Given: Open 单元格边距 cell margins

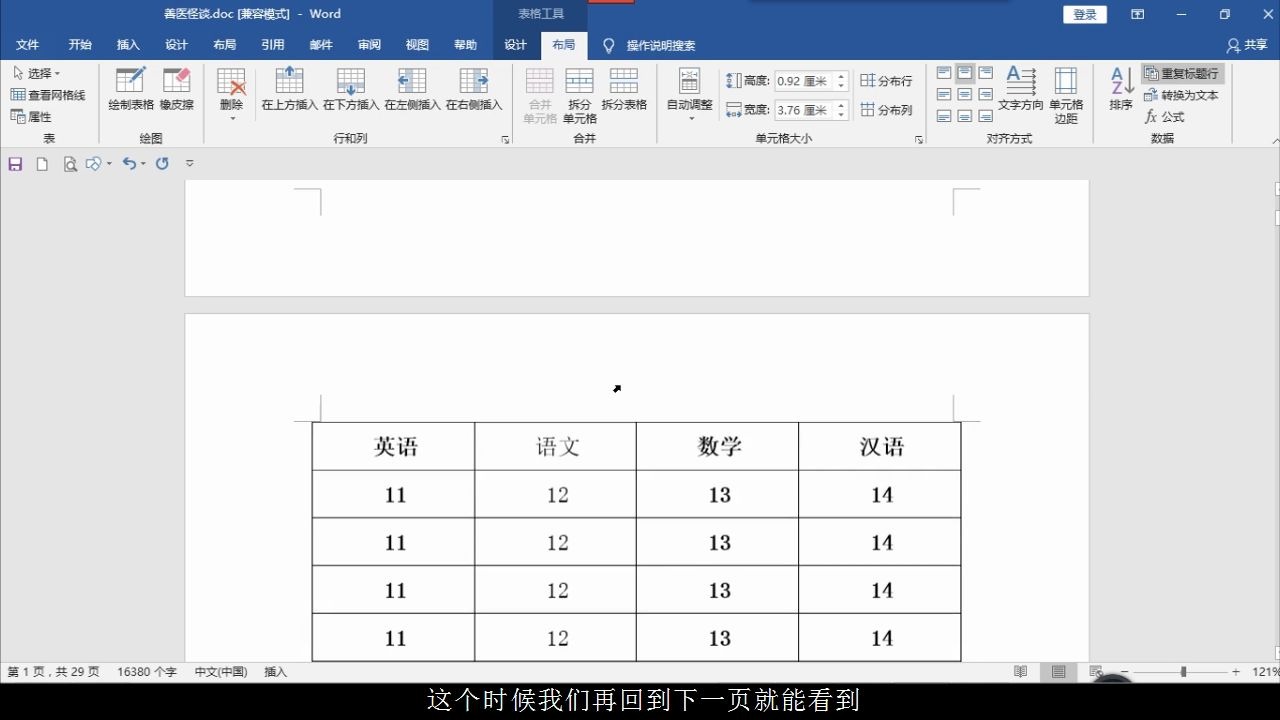Looking at the screenshot, I should coord(1066,95).
